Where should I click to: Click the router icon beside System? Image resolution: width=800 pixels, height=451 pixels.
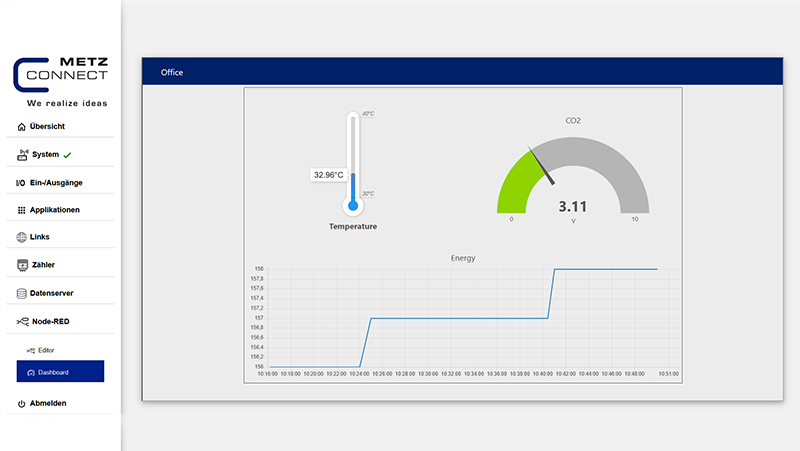pos(23,155)
